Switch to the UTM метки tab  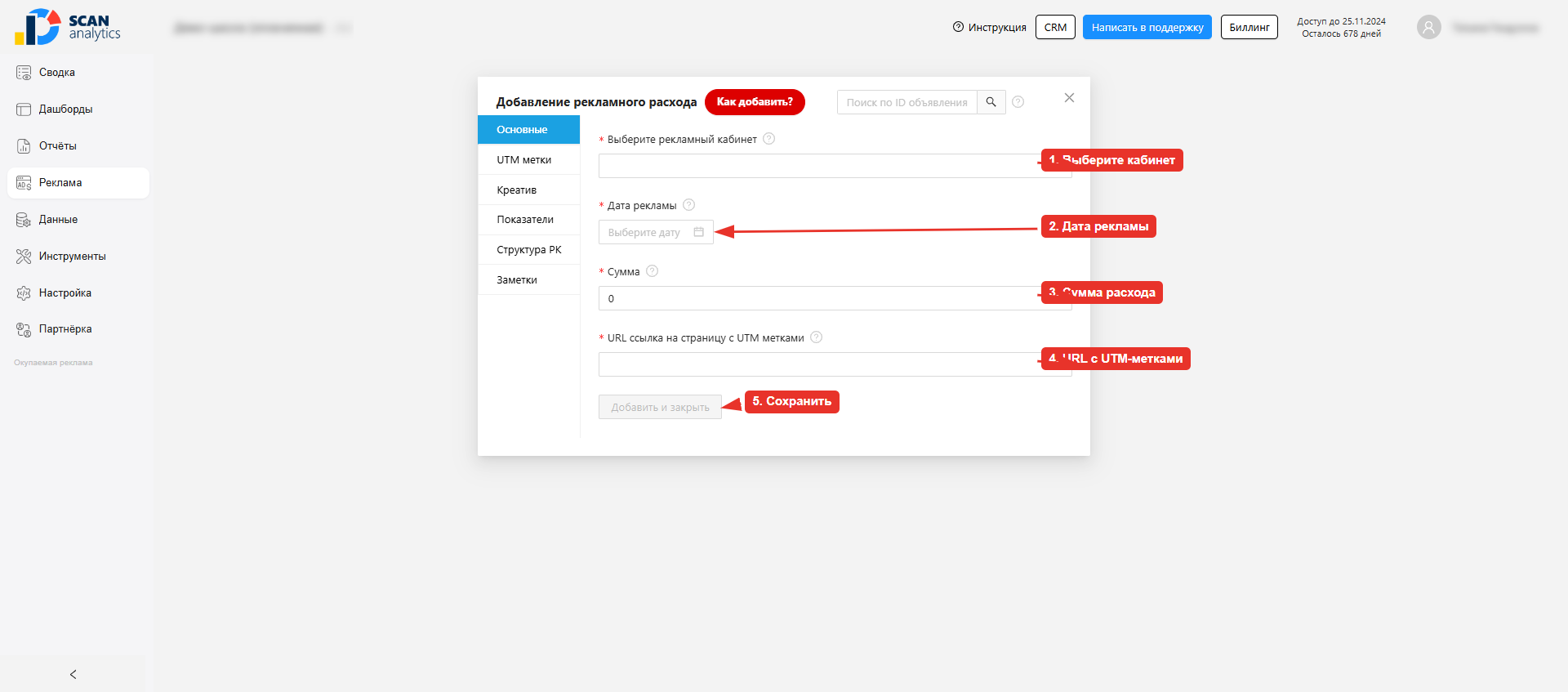tap(528, 160)
